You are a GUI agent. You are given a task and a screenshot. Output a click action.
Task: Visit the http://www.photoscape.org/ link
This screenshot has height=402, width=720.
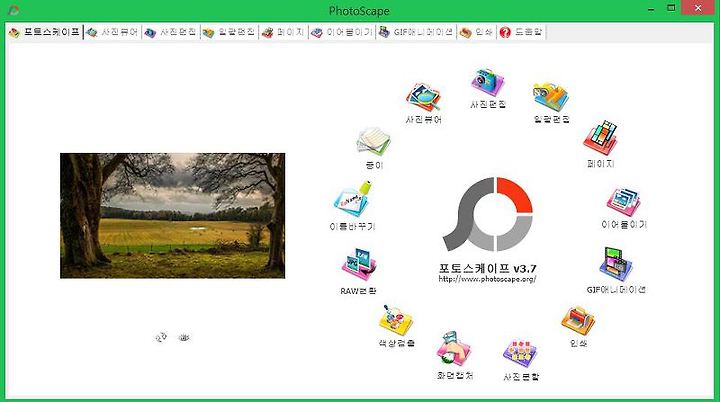tap(487, 279)
